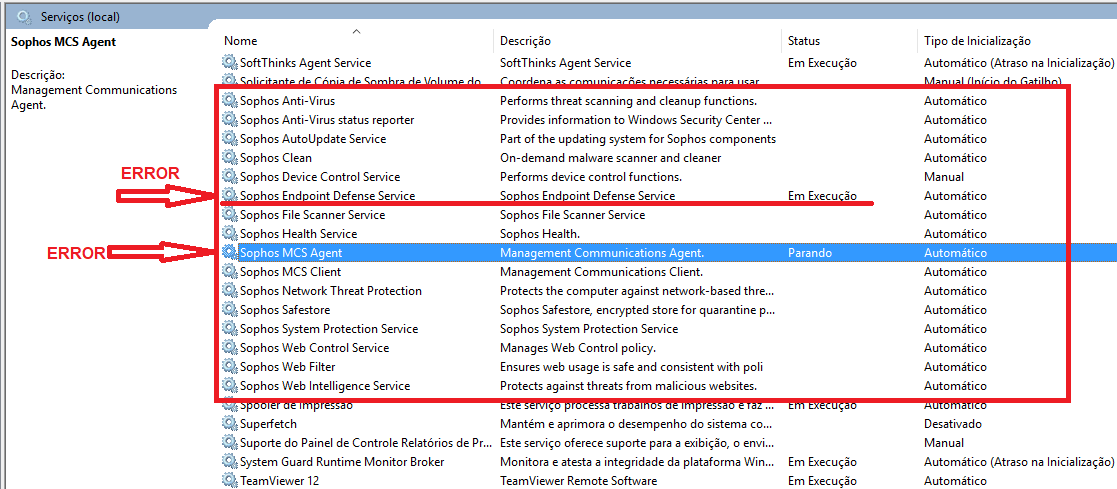The width and height of the screenshot is (1117, 489).
Task: Click the Sophos System Protection Service icon
Action: coord(229,329)
